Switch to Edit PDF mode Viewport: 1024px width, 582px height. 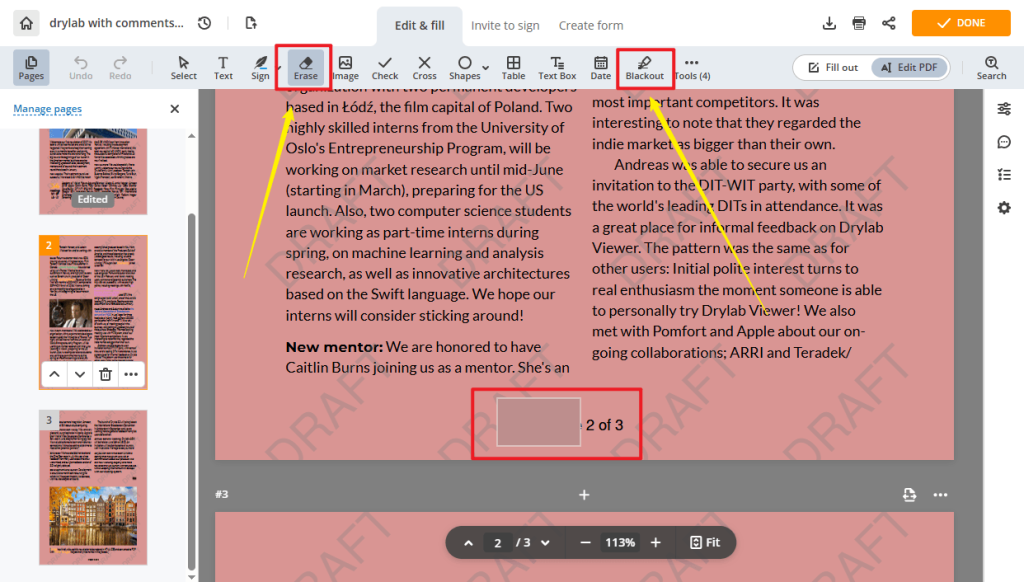coord(909,67)
